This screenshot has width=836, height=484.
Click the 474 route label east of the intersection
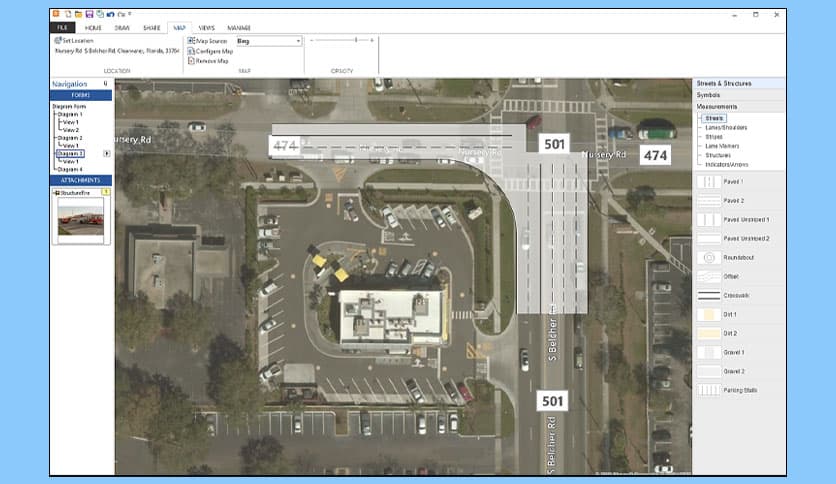(x=655, y=156)
